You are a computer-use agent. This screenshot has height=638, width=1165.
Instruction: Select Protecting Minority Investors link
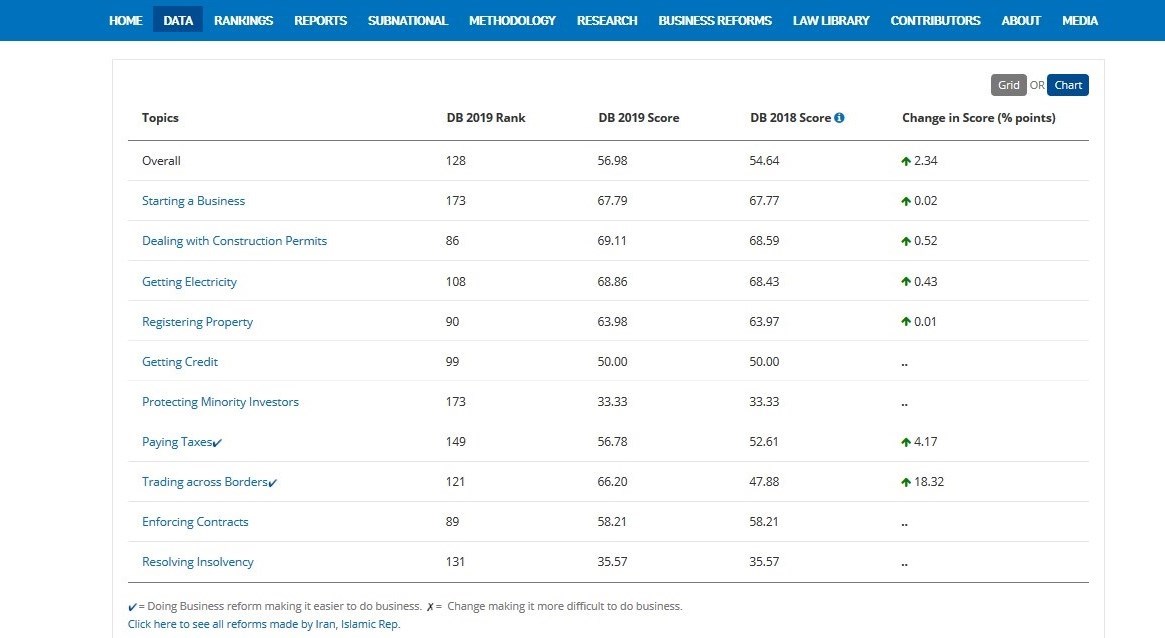tap(220, 402)
